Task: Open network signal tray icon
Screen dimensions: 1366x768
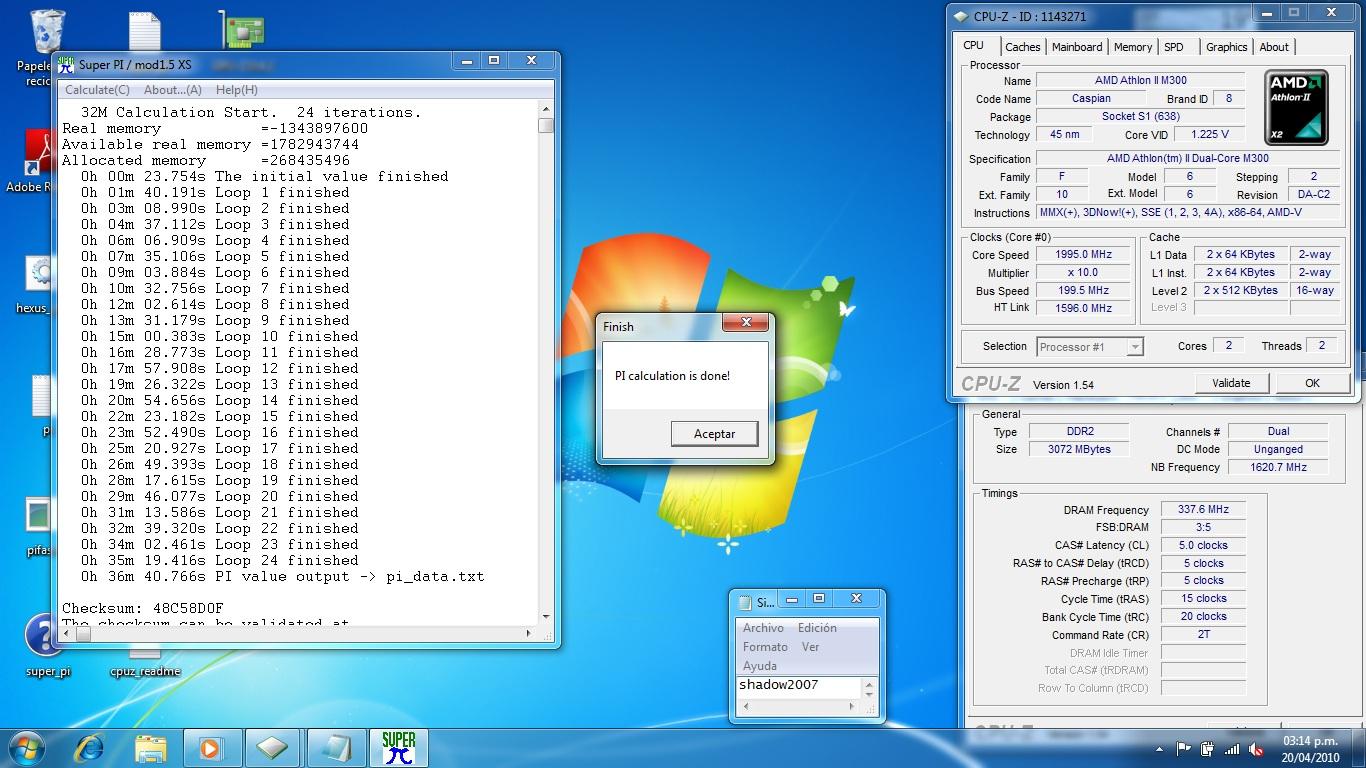Action: [1232, 748]
